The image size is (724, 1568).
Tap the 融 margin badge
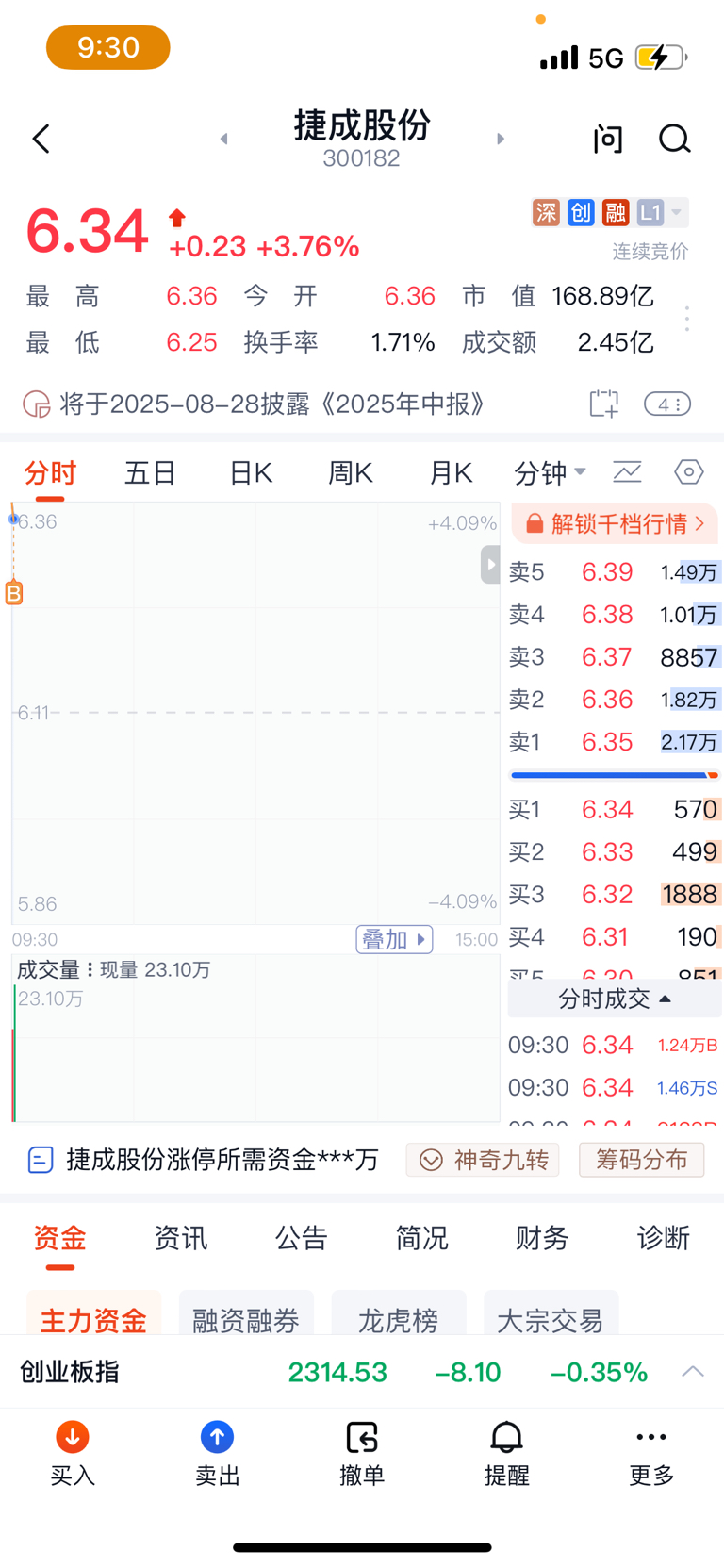(616, 212)
